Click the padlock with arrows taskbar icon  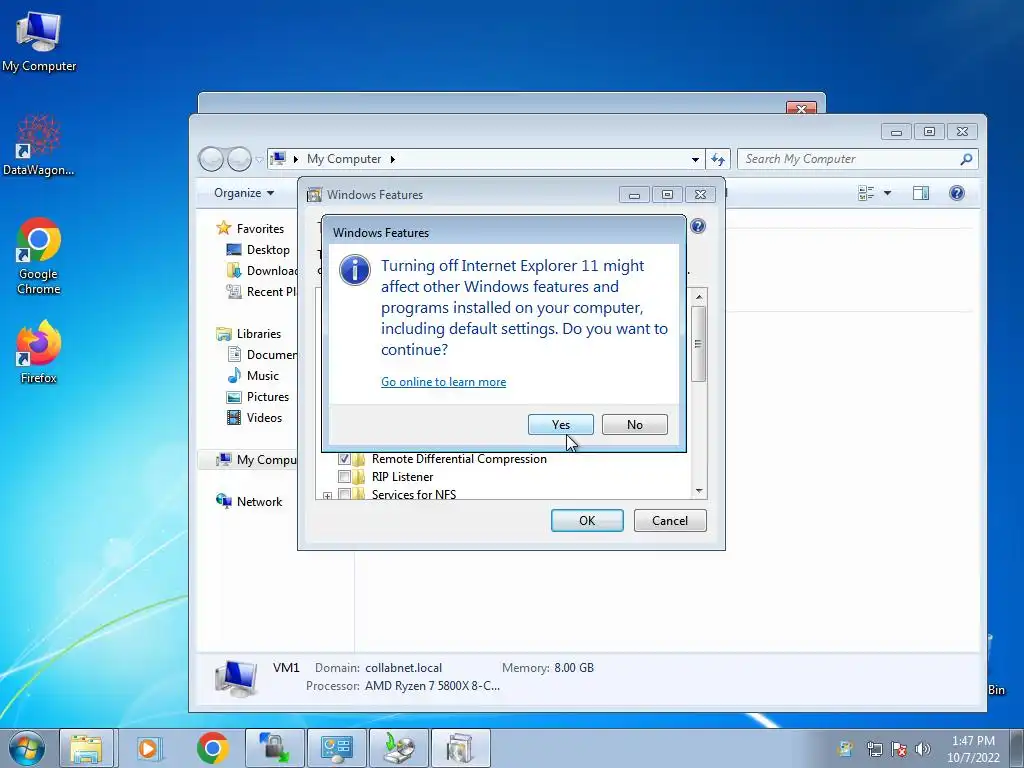[x=274, y=748]
